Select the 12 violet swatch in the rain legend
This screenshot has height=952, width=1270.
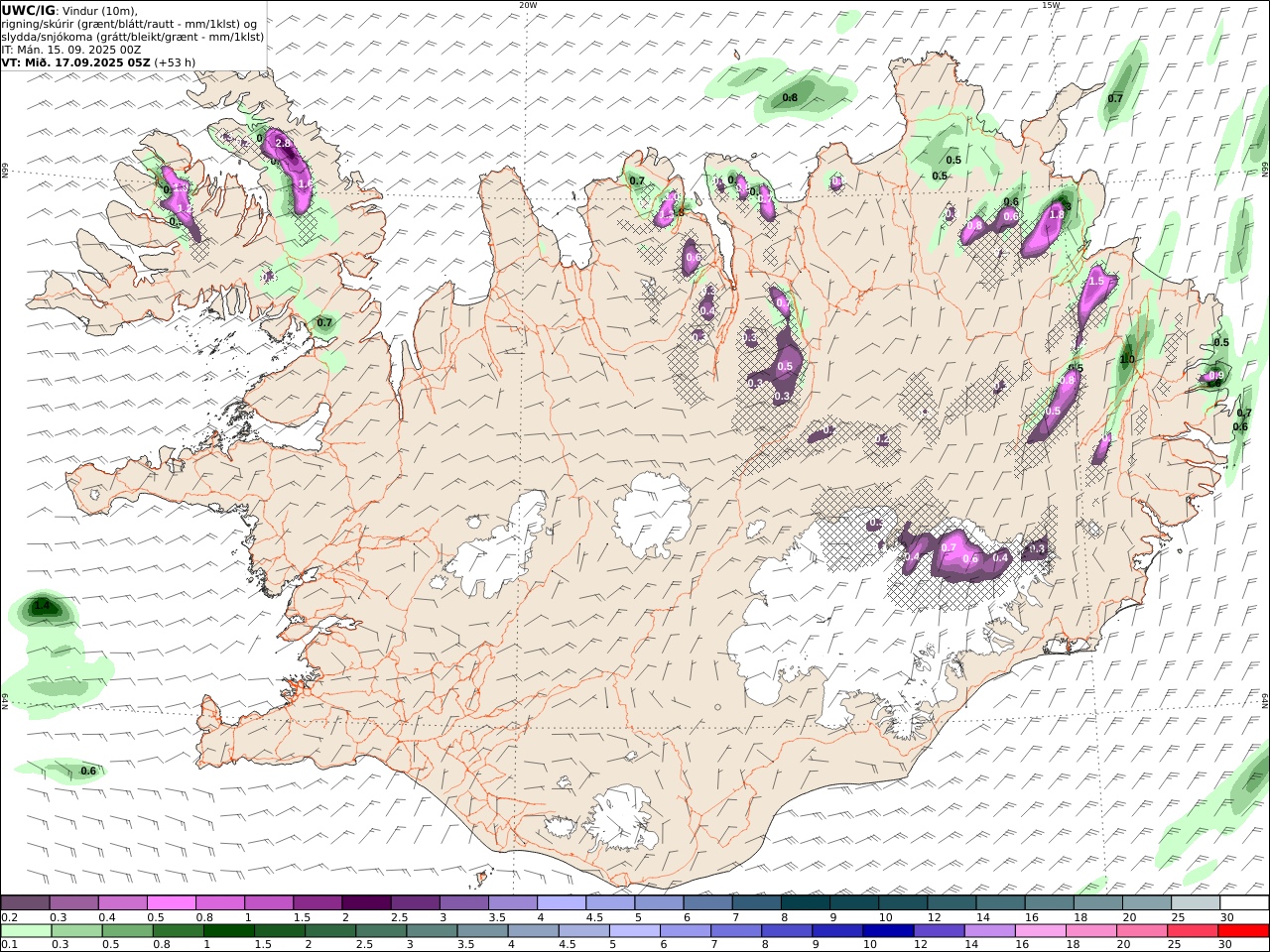click(939, 931)
